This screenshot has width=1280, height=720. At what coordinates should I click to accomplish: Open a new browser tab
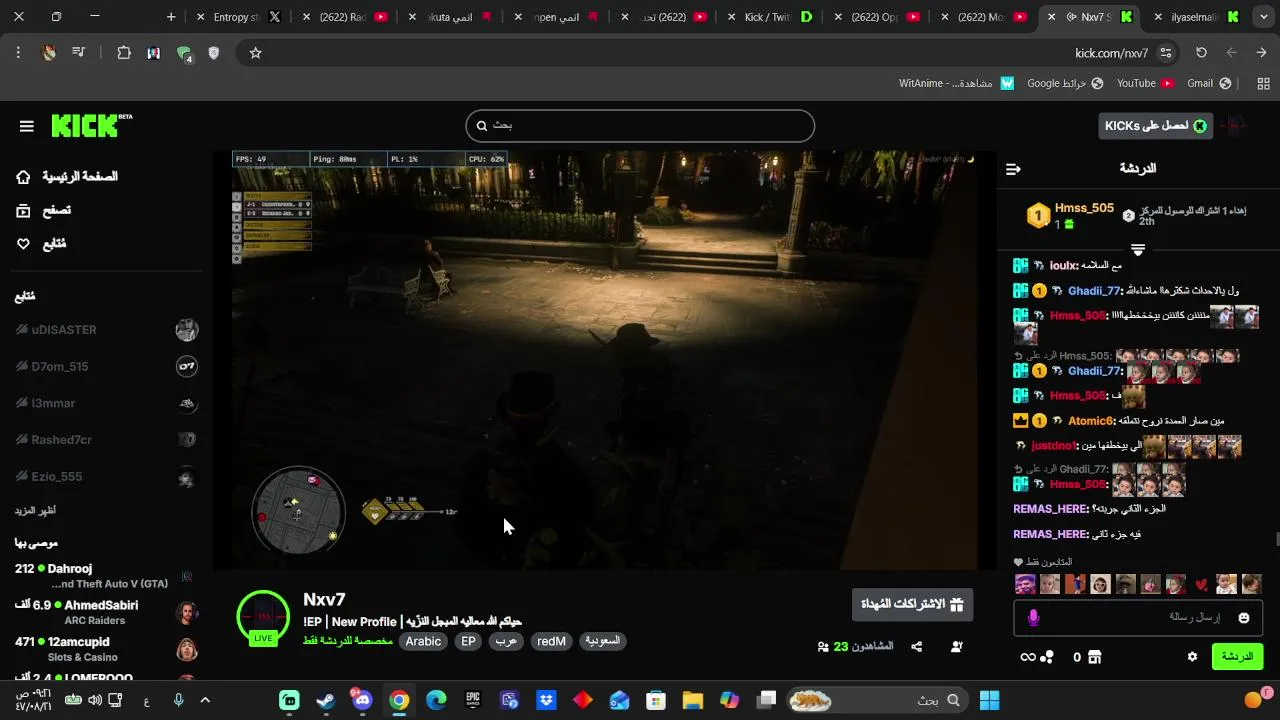coord(171,17)
